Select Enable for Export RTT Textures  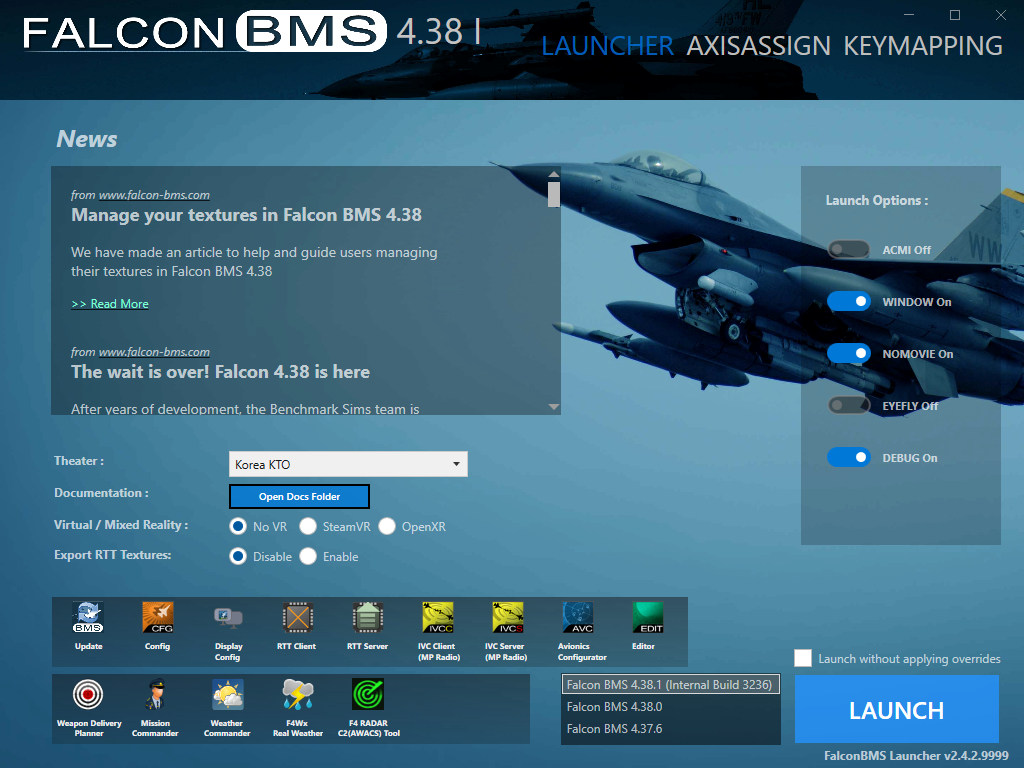tap(308, 556)
